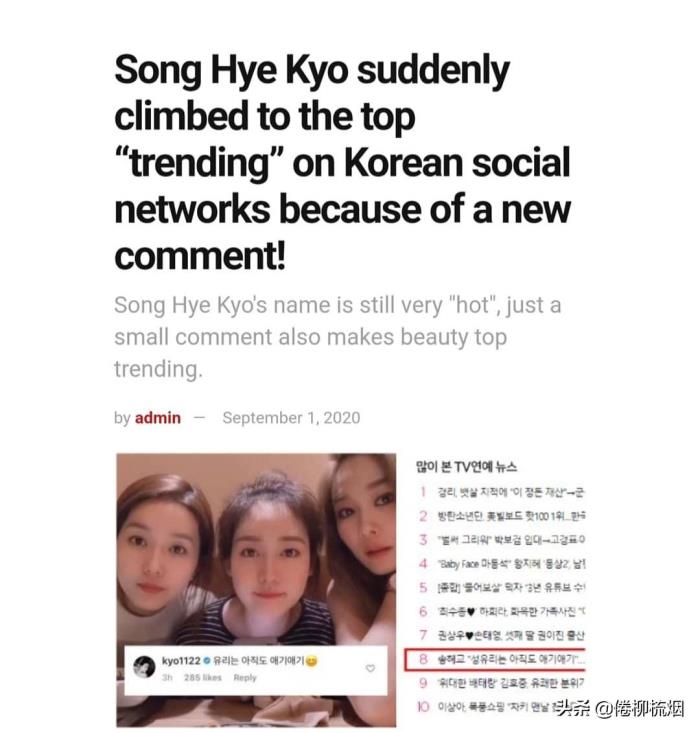
Task: Click the 많이 본 TV연예 뉴스 heading
Action: [467, 467]
